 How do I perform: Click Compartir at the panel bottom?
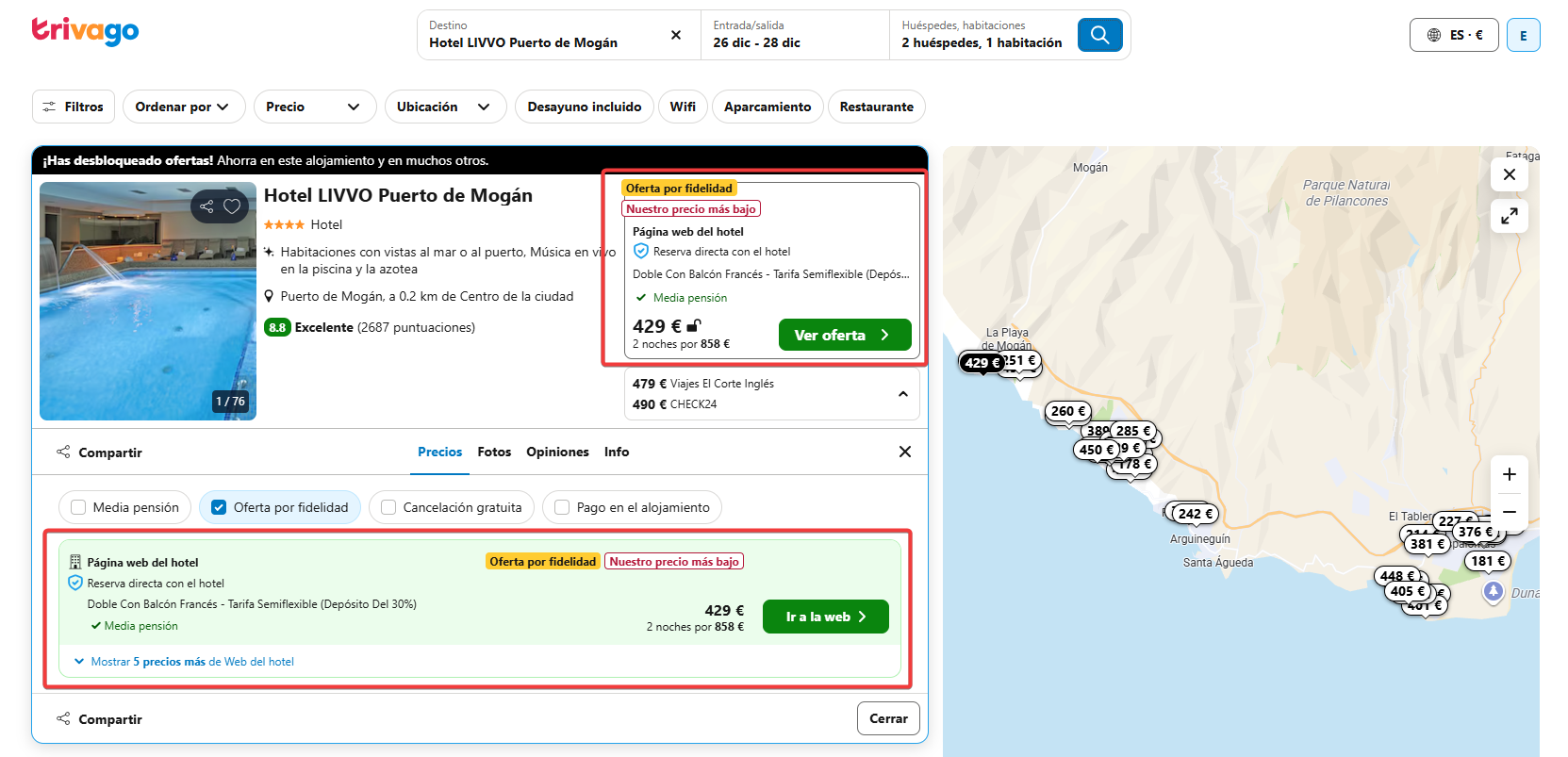(x=99, y=719)
